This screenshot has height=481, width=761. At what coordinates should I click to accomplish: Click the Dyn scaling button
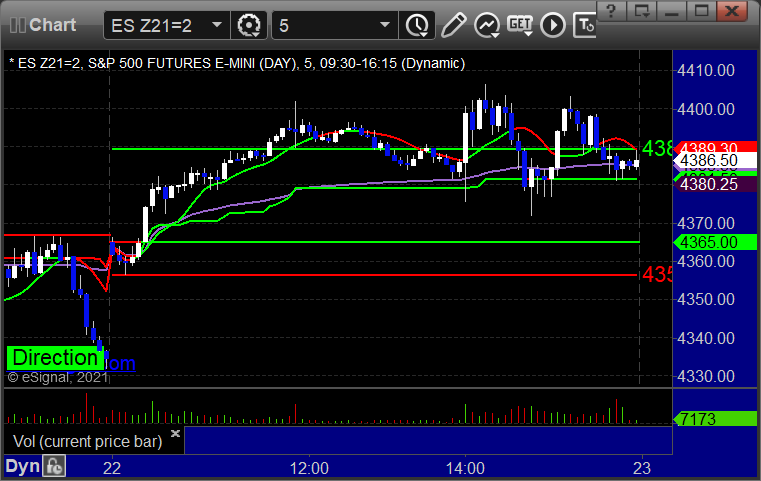pyautogui.click(x=22, y=466)
